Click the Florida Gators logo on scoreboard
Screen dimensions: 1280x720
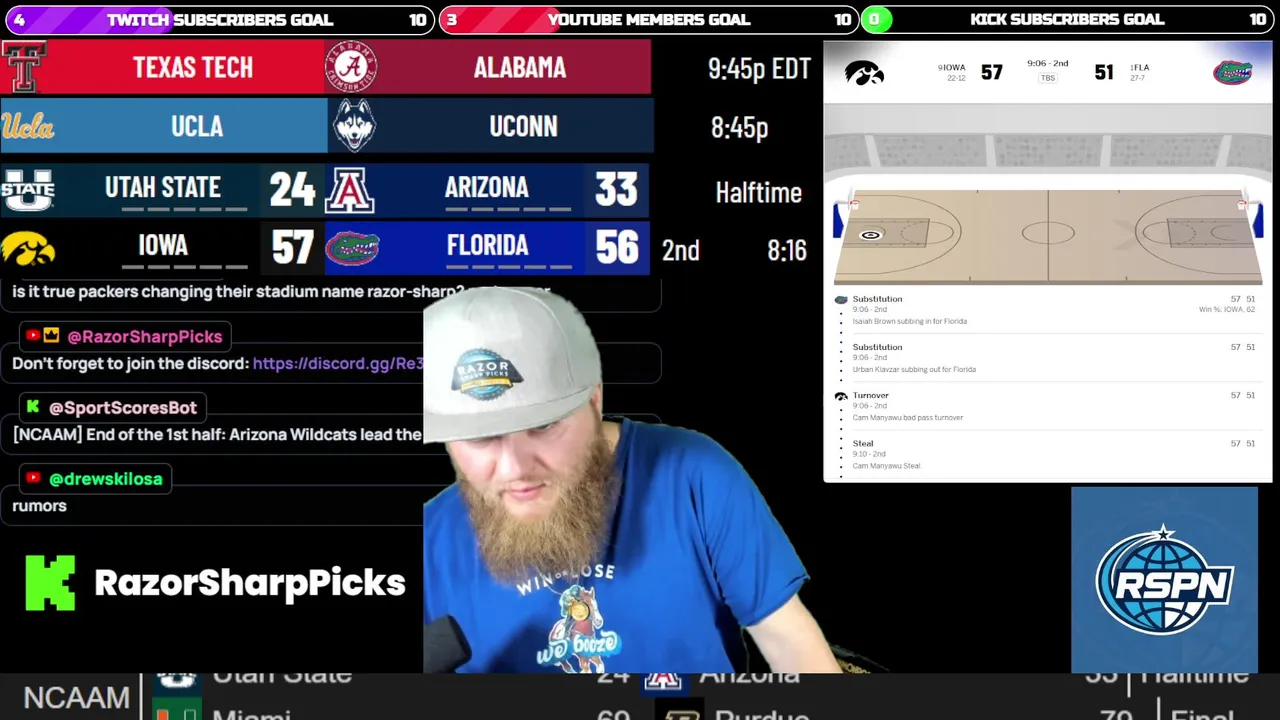(x=352, y=247)
